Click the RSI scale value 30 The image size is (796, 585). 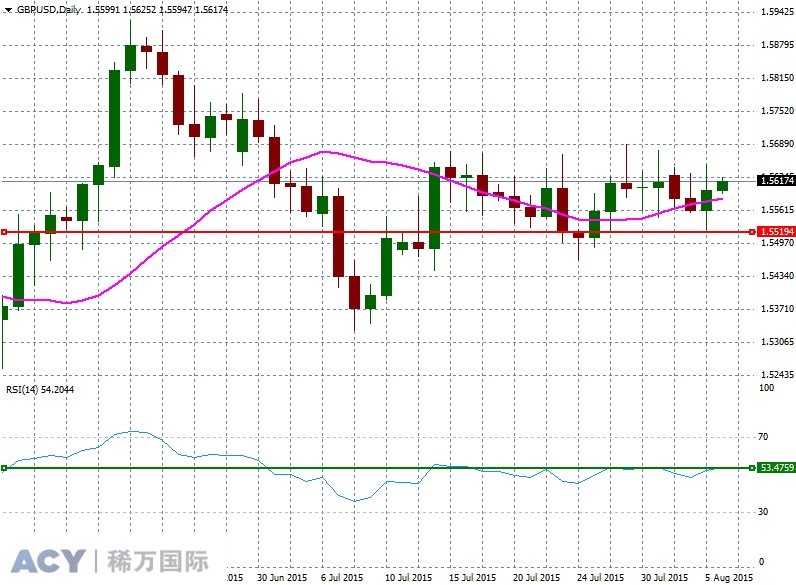[763, 512]
